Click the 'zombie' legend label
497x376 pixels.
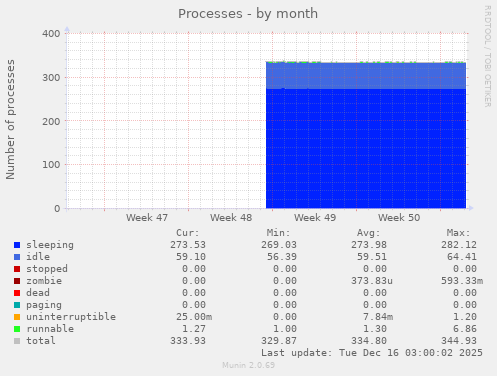tap(44, 281)
